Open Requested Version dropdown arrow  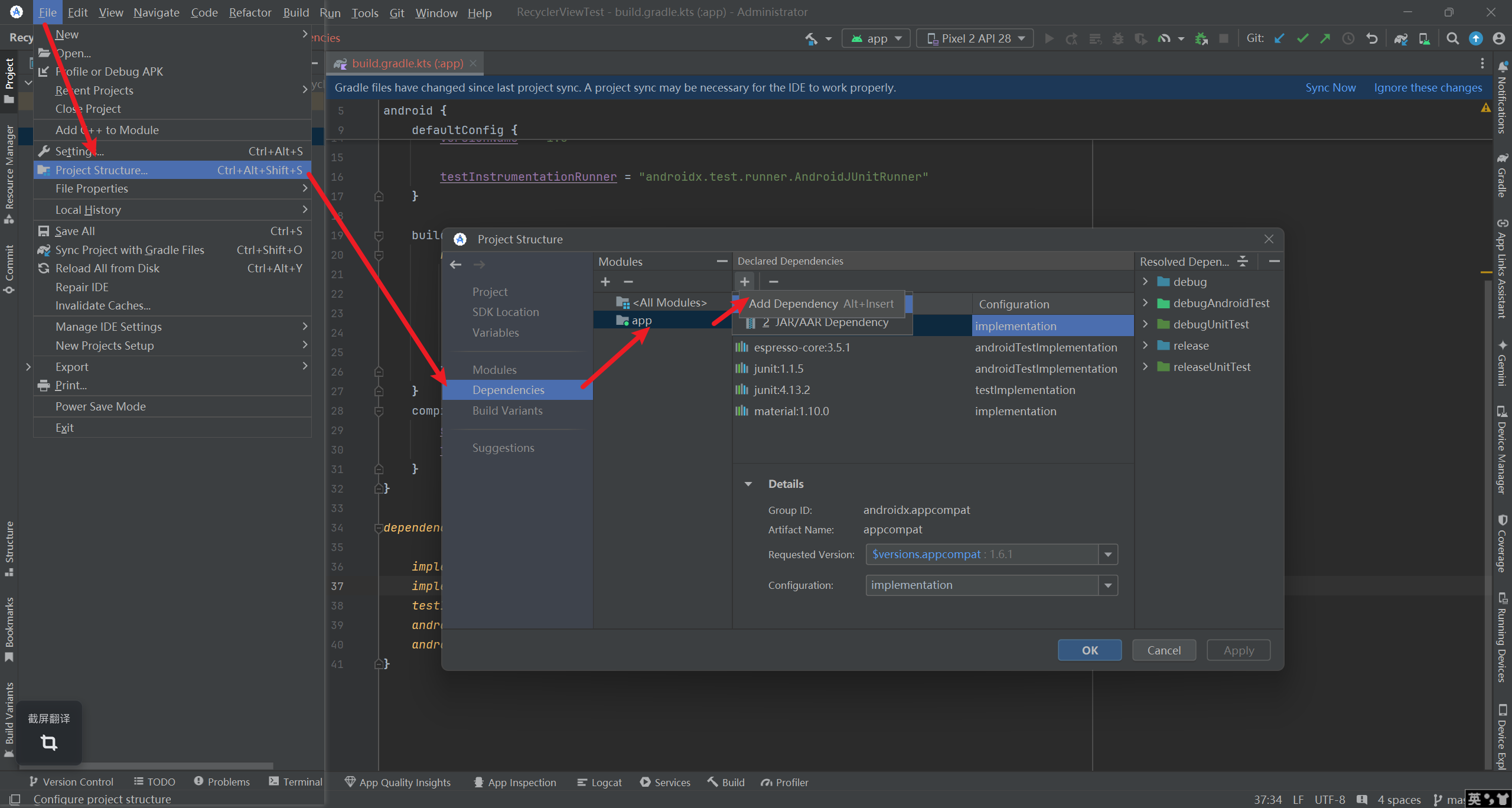tap(1108, 555)
